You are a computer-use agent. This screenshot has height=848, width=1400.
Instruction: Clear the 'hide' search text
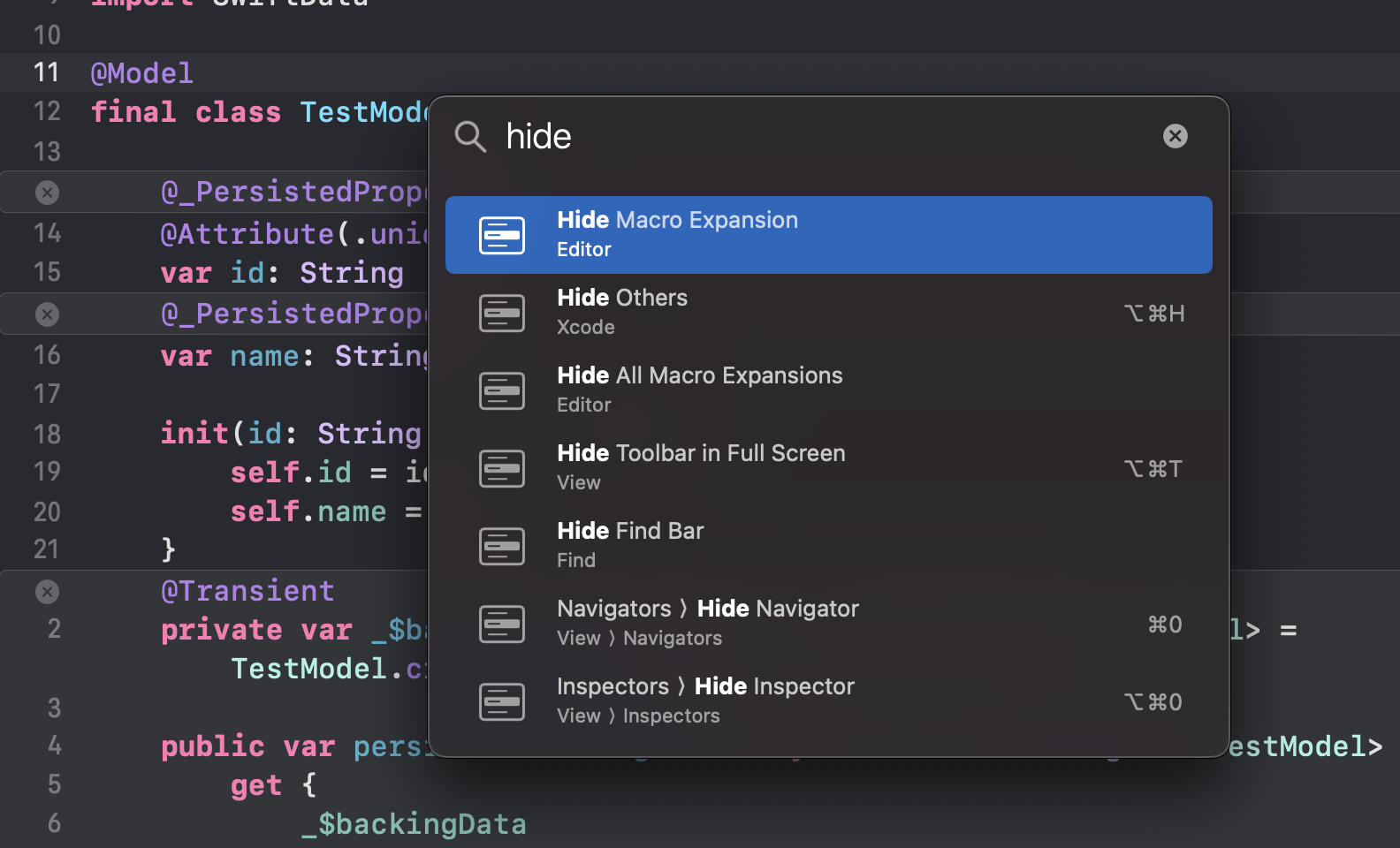tap(1175, 136)
